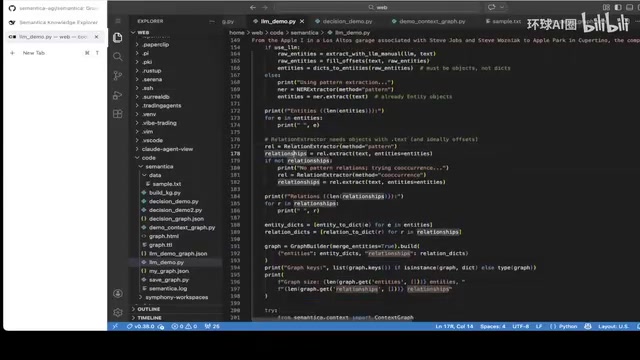Open customize layout icon

click(x=607, y=7)
